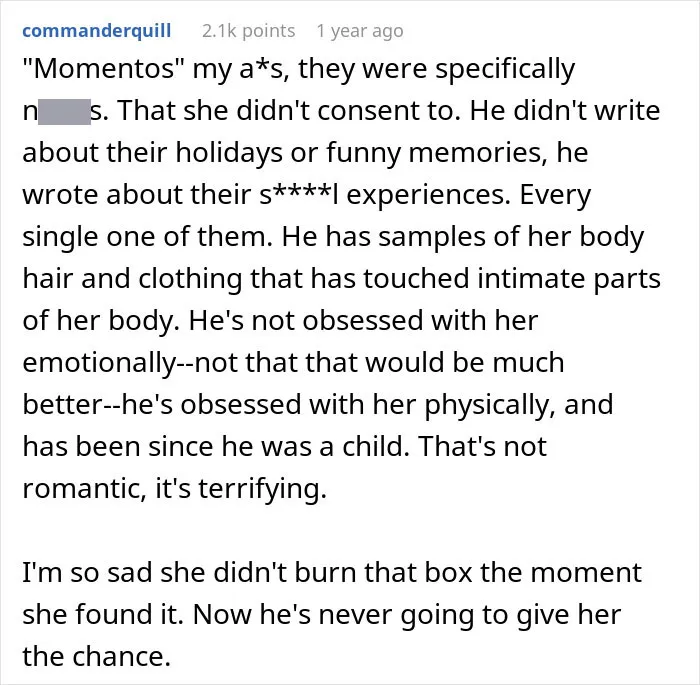
Task: Click the quoted word "Momentos"
Action: pyautogui.click(x=104, y=69)
